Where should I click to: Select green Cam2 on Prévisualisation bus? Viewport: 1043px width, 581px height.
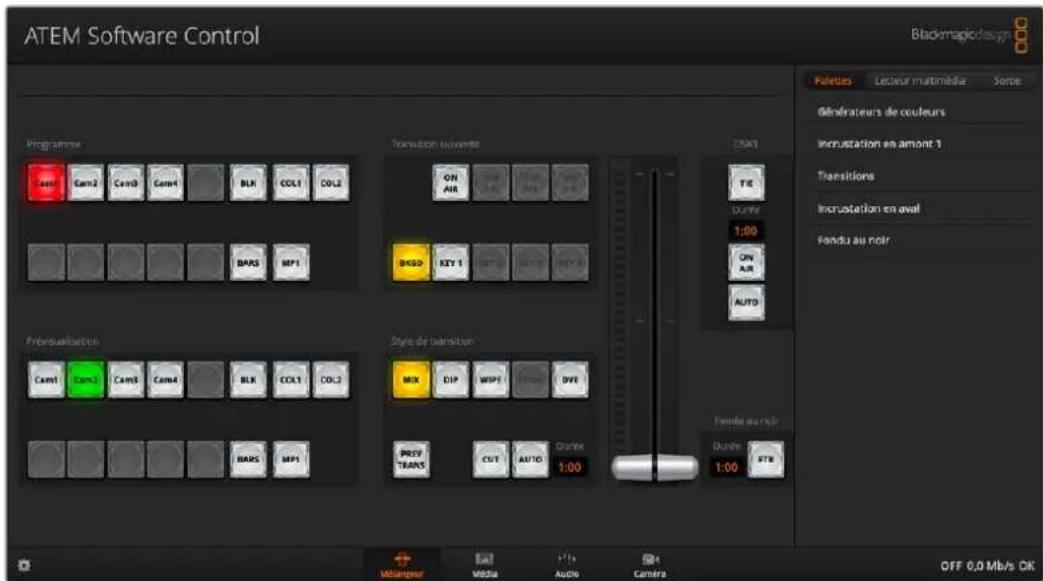(86, 379)
